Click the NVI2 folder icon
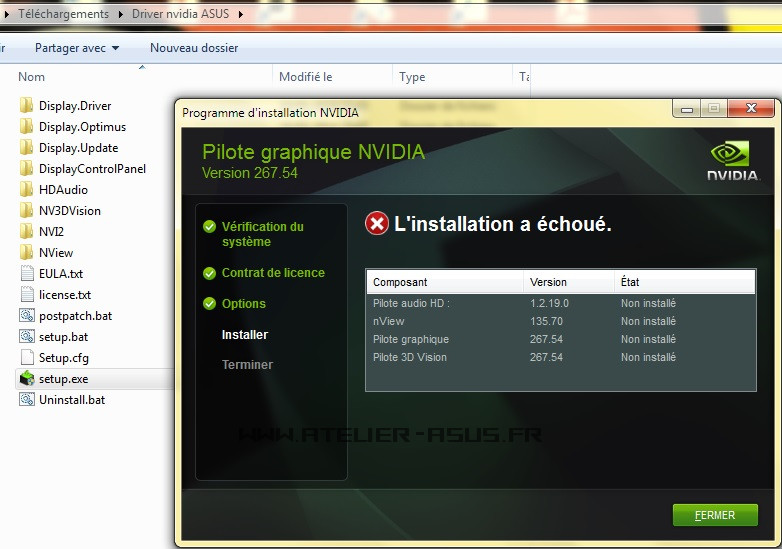 26,231
